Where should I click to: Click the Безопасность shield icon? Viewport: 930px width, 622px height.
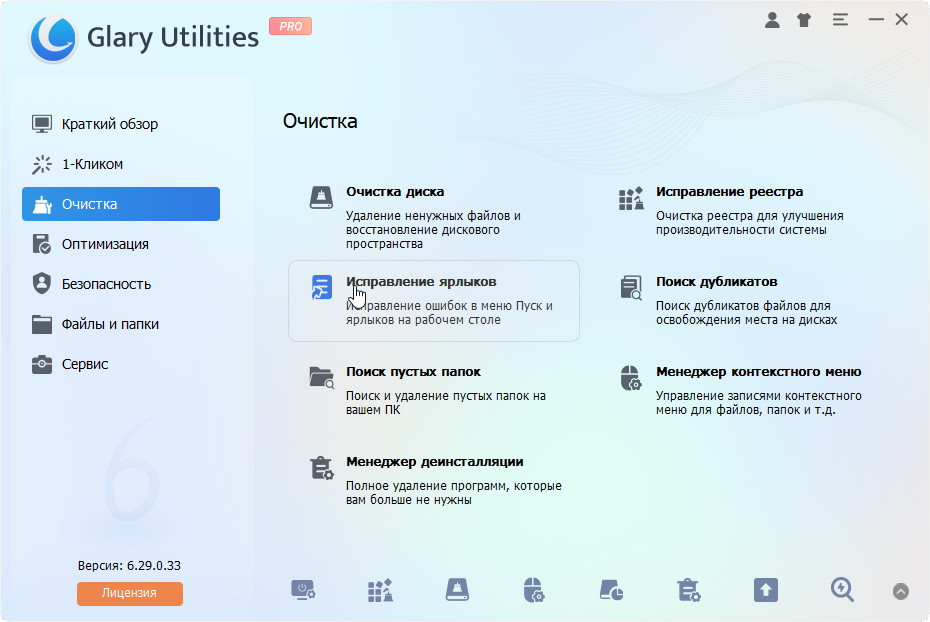tap(42, 283)
